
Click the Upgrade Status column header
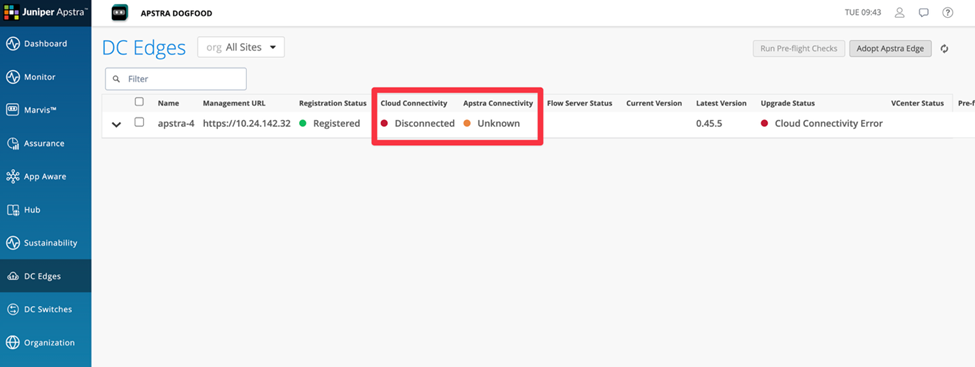pyautogui.click(x=788, y=103)
